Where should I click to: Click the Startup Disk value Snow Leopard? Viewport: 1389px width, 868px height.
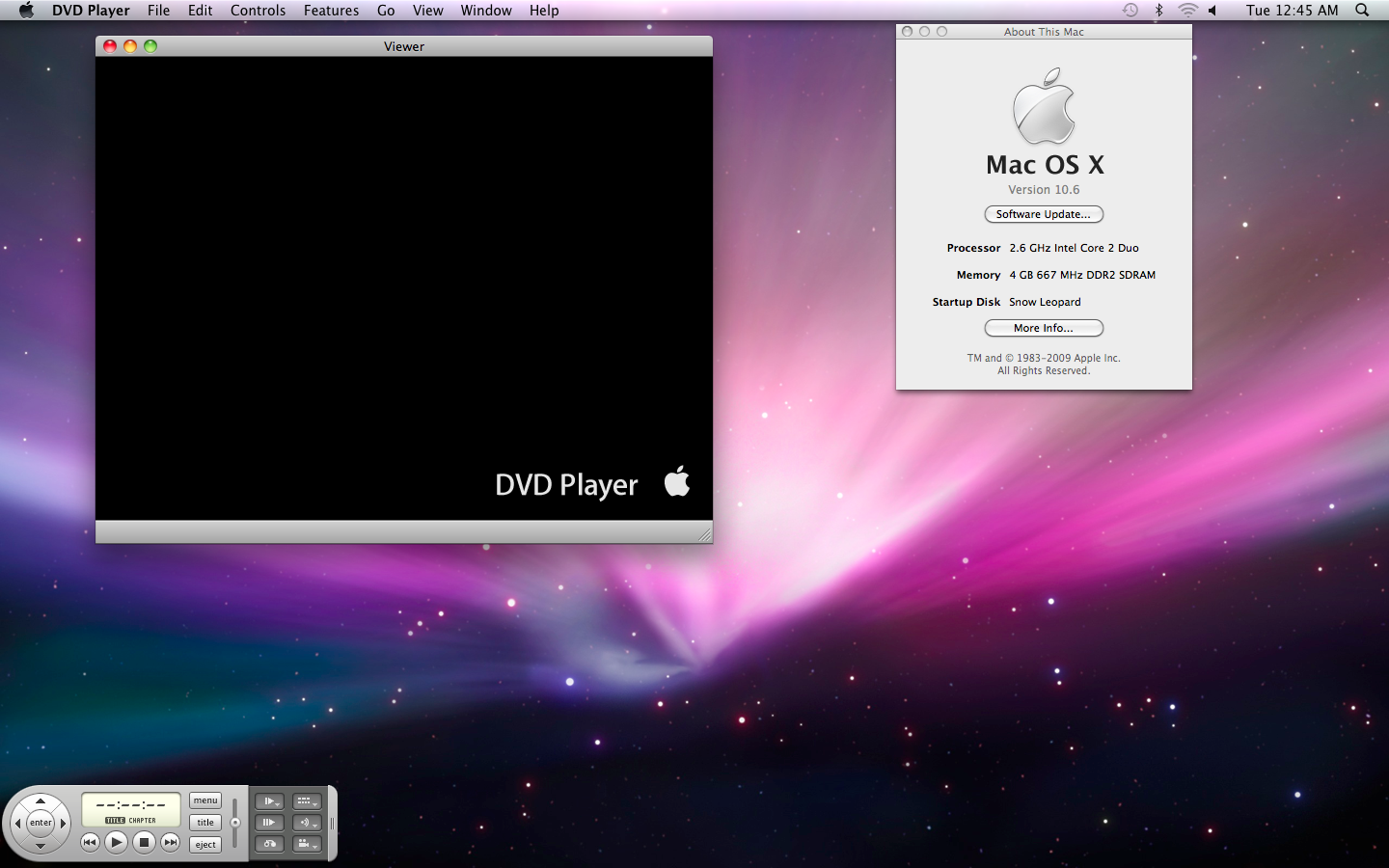pos(1045,302)
